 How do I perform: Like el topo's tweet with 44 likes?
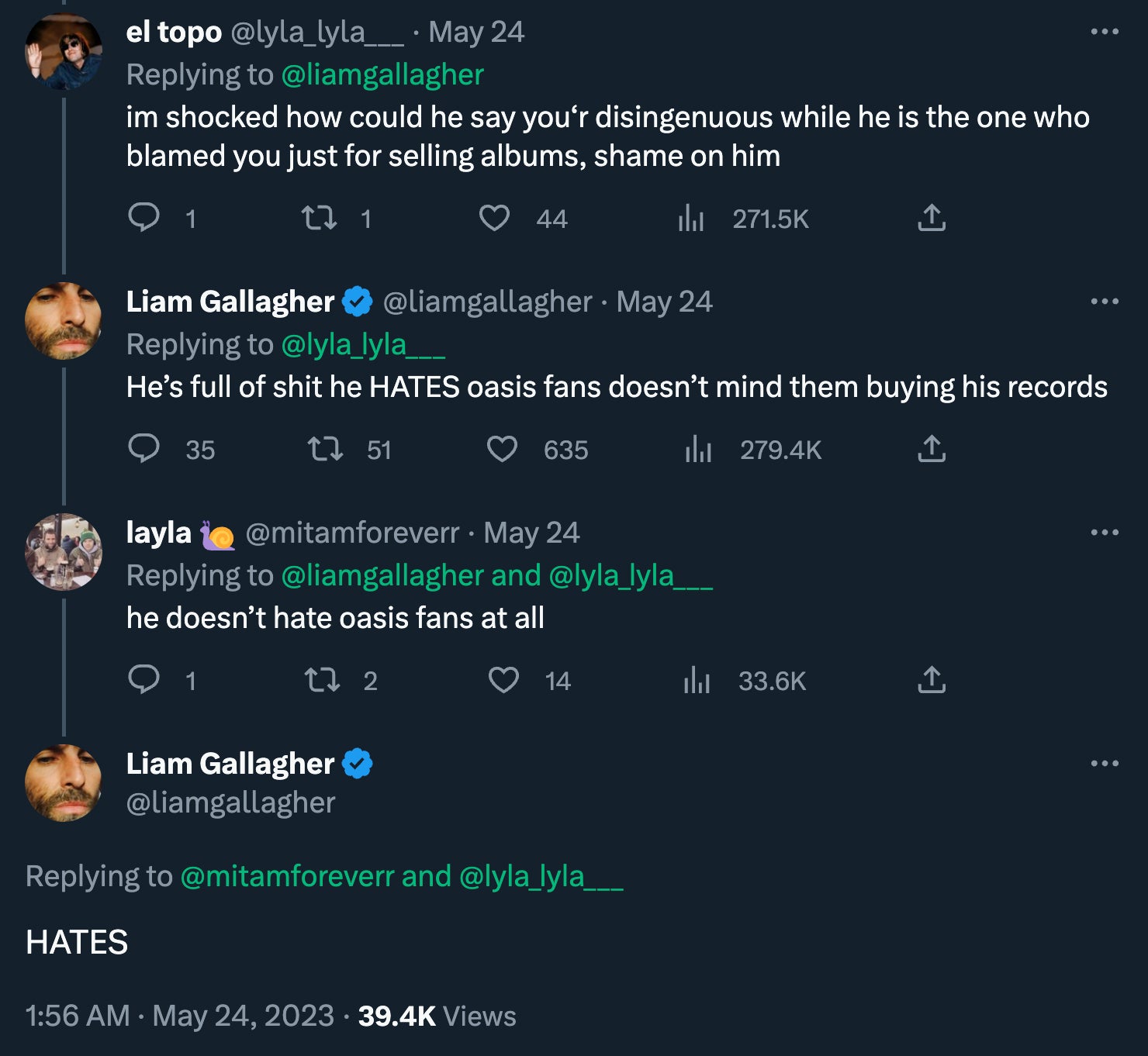[494, 218]
